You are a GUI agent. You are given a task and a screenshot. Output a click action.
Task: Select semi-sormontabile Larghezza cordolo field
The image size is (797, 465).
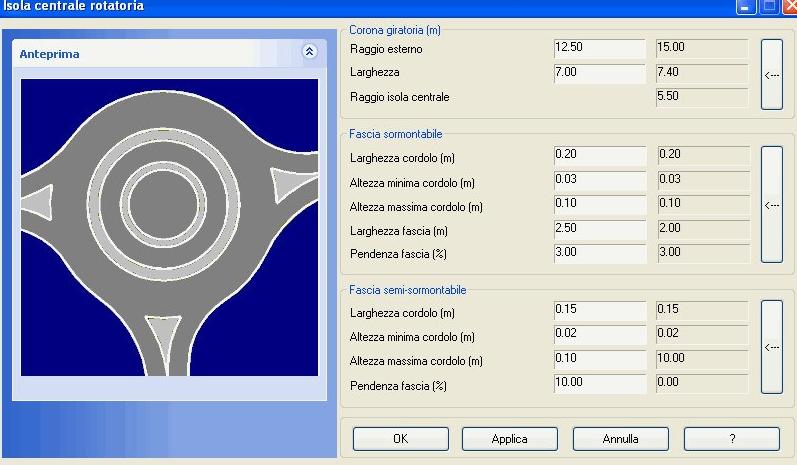click(599, 310)
